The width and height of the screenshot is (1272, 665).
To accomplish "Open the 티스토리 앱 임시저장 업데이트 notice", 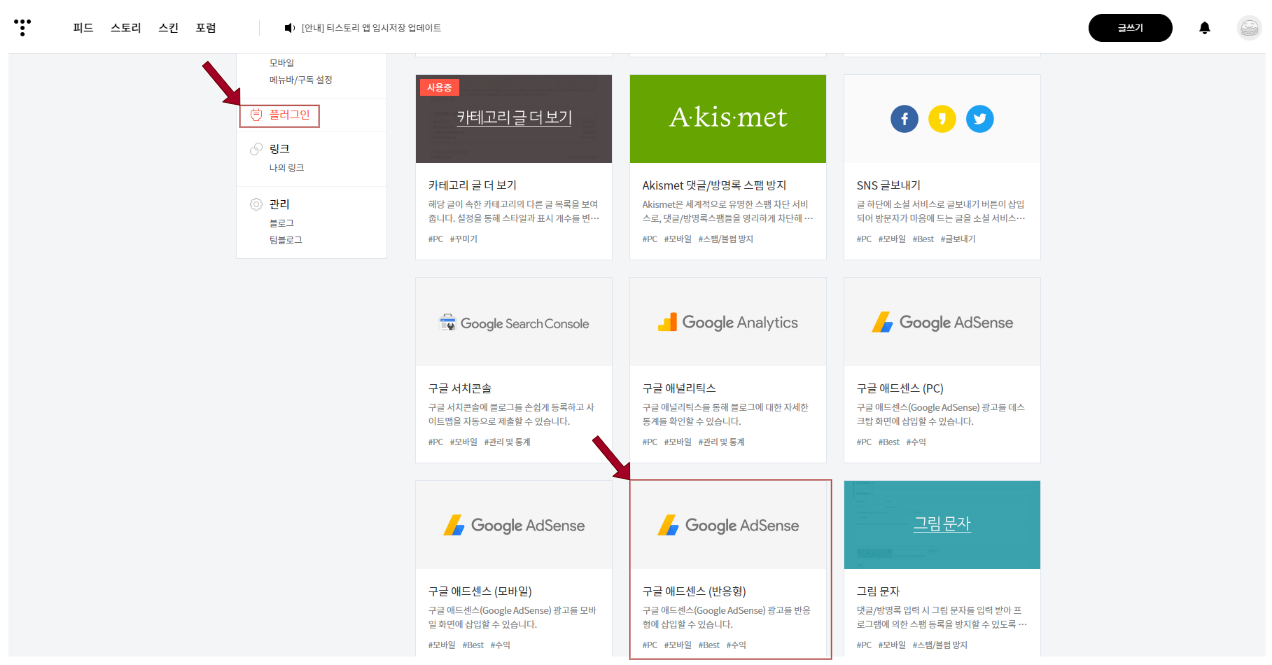I will pyautogui.click(x=371, y=28).
